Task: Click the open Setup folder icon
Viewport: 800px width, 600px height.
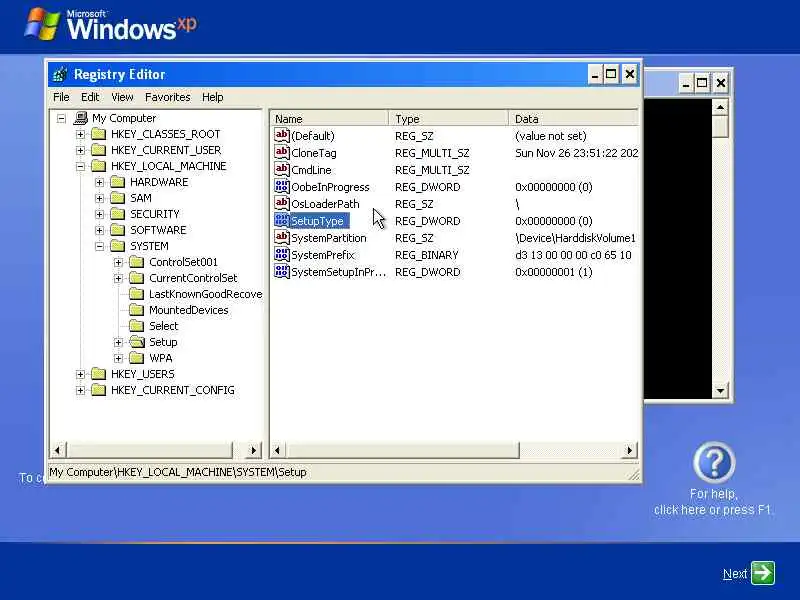Action: (x=137, y=342)
